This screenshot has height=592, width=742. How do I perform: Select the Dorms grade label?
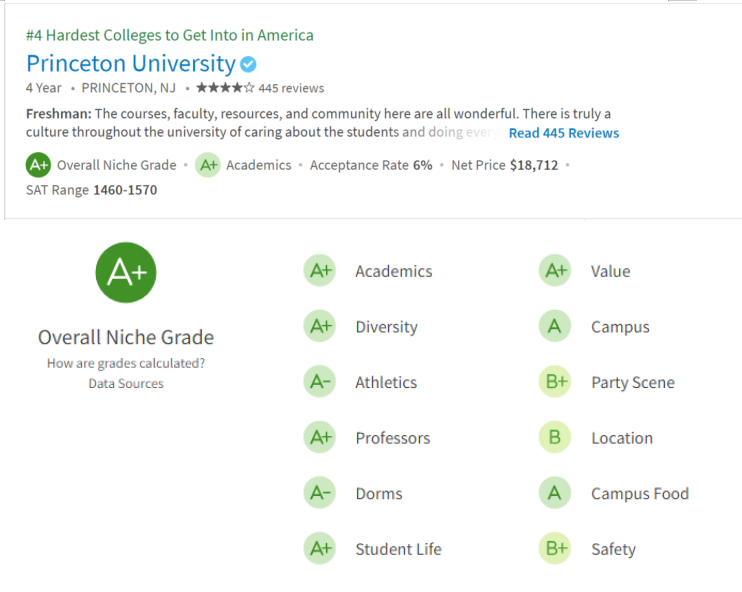tap(378, 493)
